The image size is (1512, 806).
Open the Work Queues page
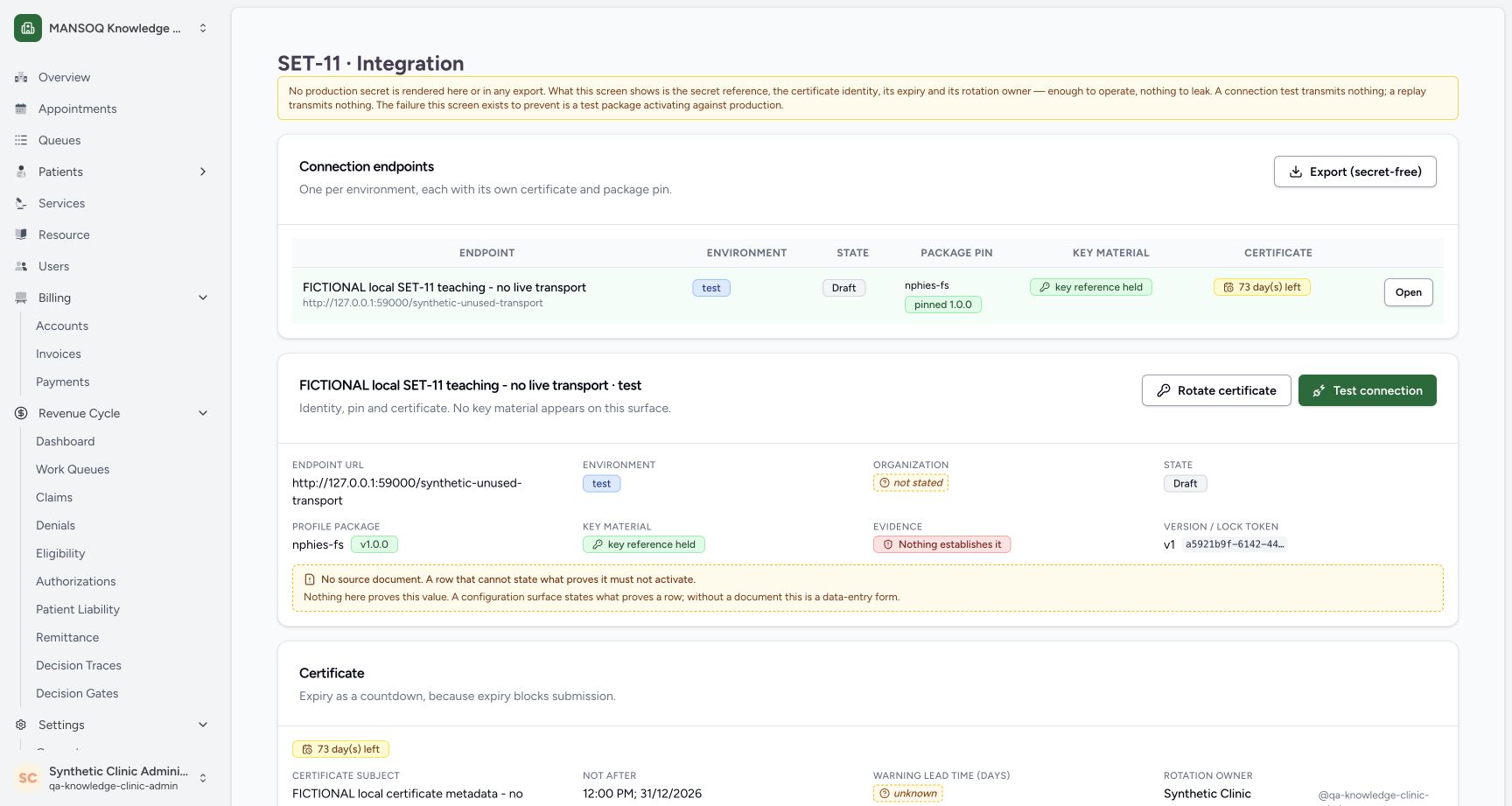73,469
